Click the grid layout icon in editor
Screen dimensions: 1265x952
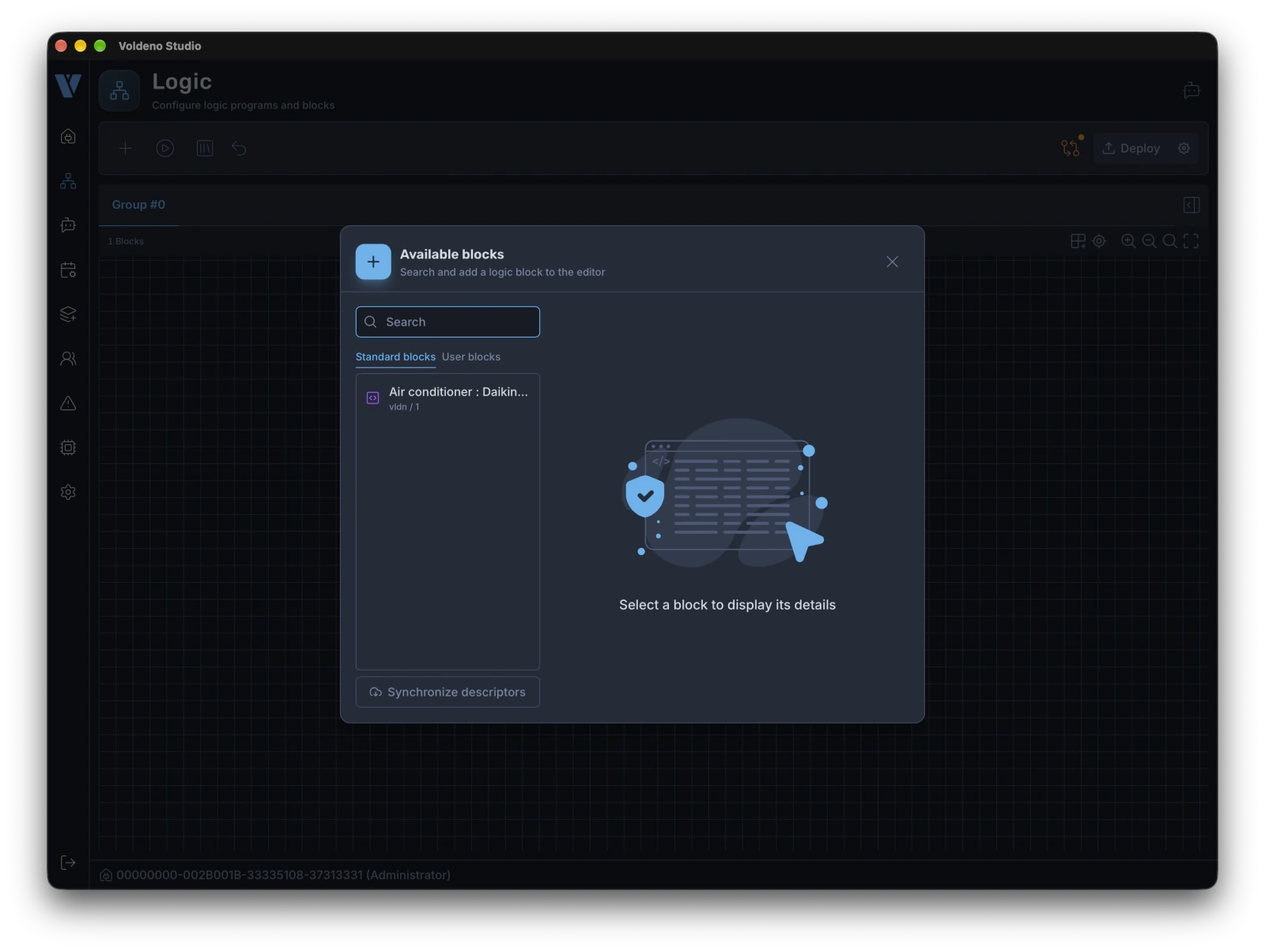click(x=1078, y=241)
